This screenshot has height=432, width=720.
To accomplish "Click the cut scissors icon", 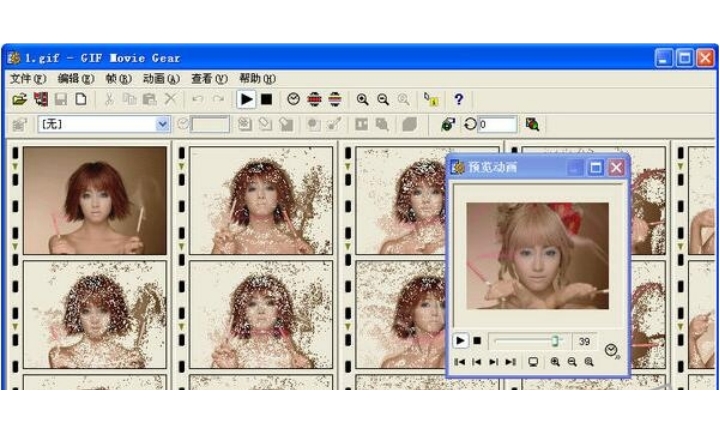I will coord(109,99).
